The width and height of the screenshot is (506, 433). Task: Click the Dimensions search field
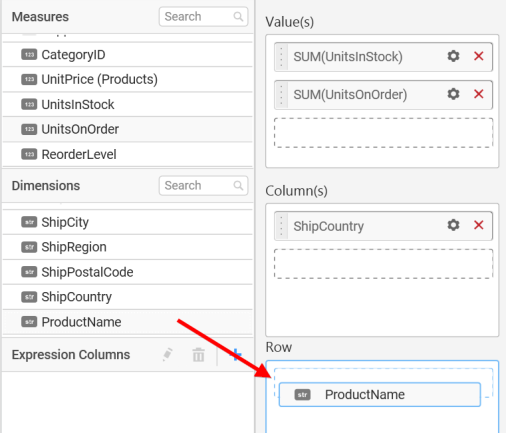coord(203,185)
